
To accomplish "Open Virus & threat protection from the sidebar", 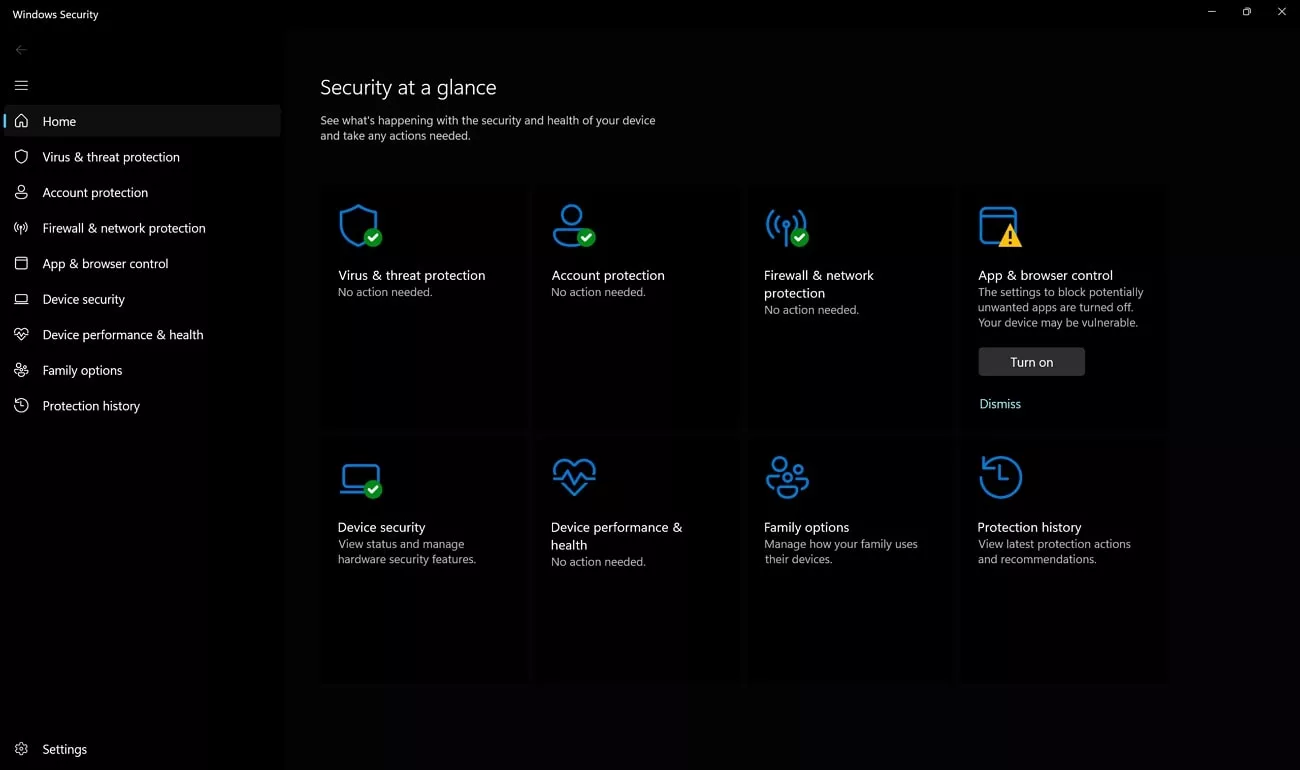I will pos(110,157).
